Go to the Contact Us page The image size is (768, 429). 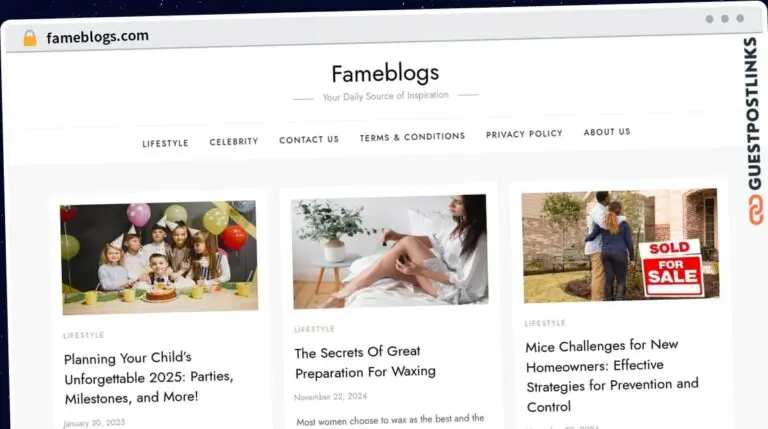(x=309, y=140)
